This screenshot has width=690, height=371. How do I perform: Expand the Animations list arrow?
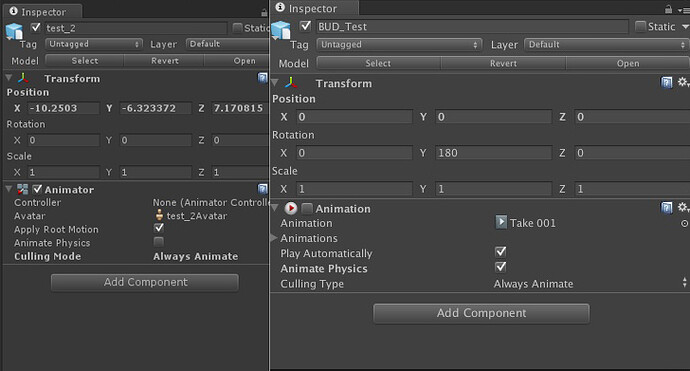(x=274, y=238)
